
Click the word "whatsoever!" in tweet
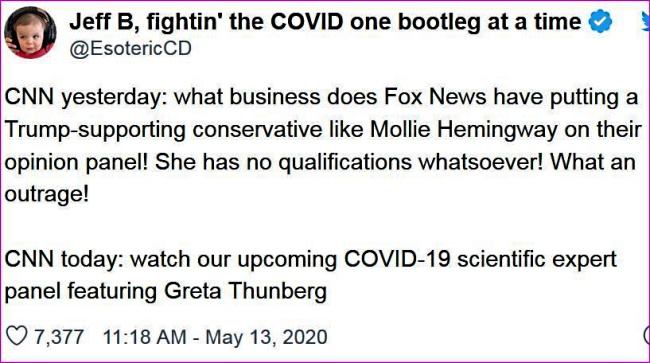[480, 162]
